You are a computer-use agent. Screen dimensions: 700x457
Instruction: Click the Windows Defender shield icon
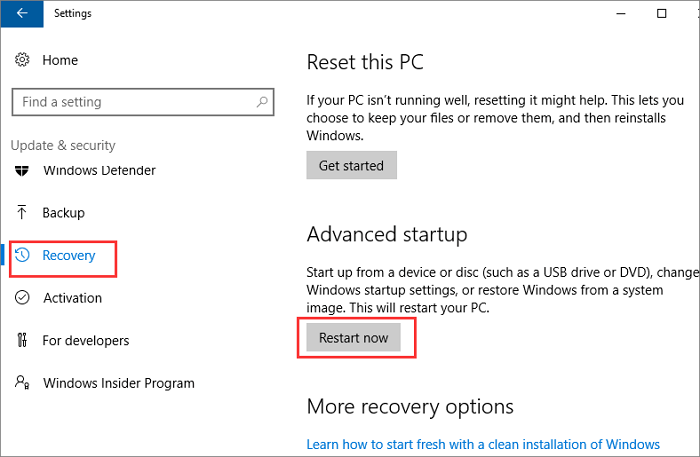tap(22, 171)
